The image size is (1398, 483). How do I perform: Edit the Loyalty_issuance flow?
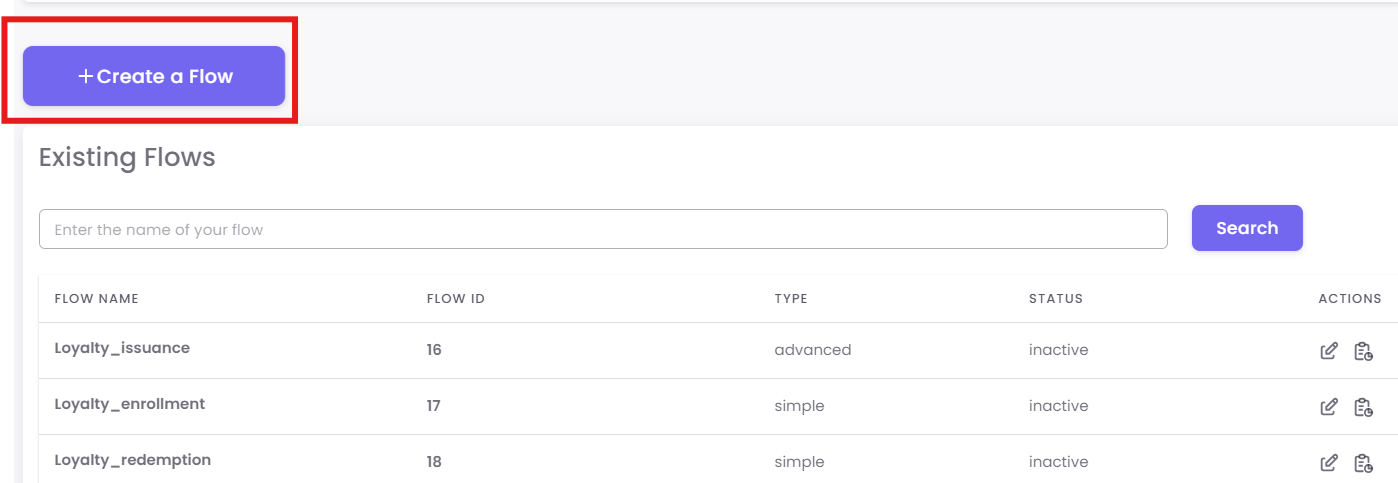coord(1329,351)
